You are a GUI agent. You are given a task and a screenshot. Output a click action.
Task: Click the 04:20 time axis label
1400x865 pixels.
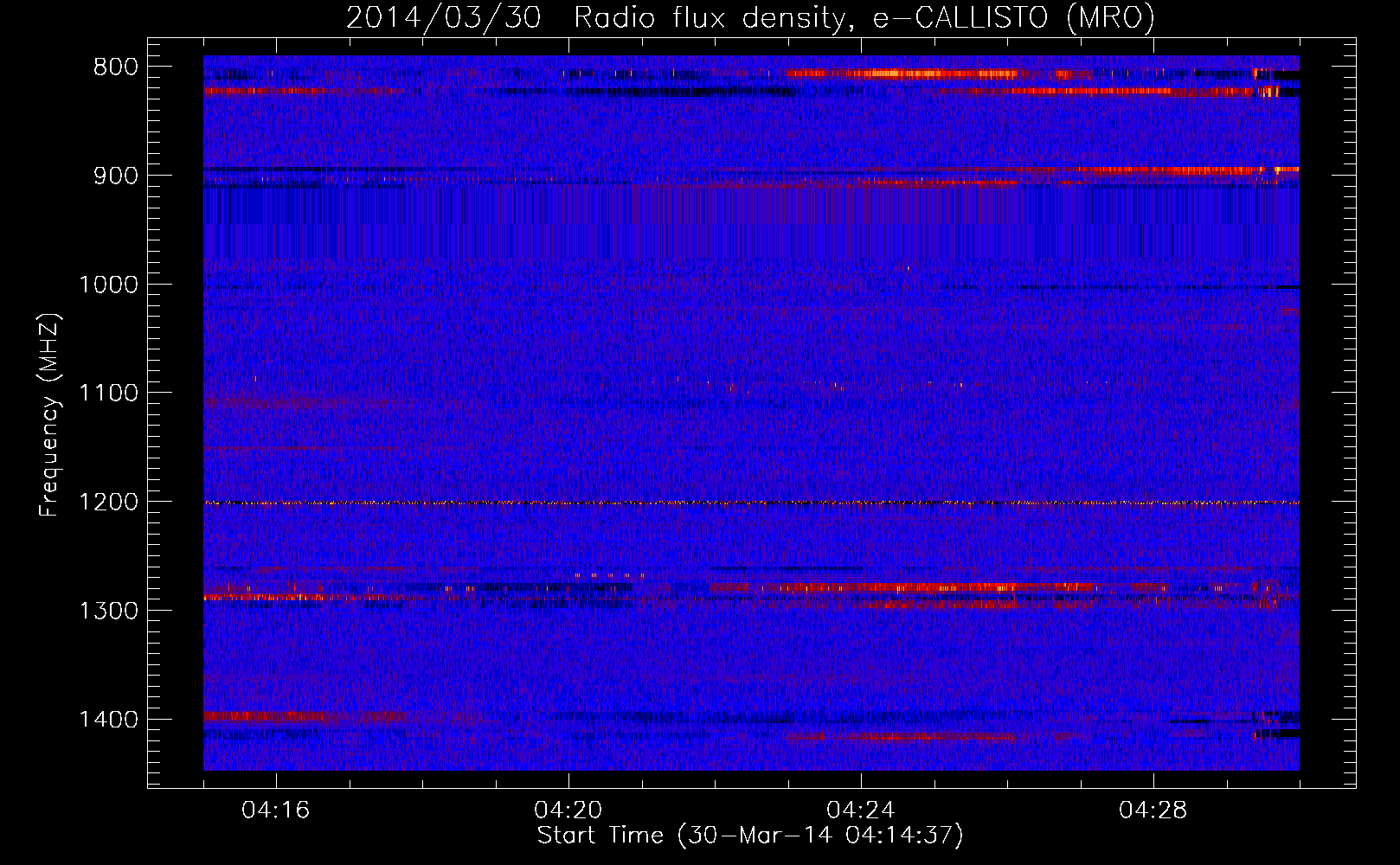pyautogui.click(x=568, y=811)
